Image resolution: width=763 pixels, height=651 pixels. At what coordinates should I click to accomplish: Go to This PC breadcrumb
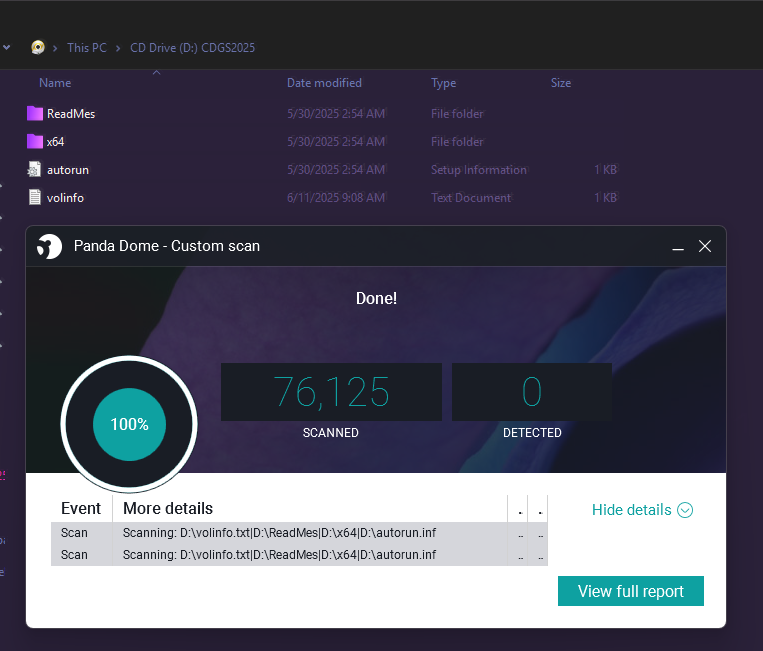pos(87,48)
